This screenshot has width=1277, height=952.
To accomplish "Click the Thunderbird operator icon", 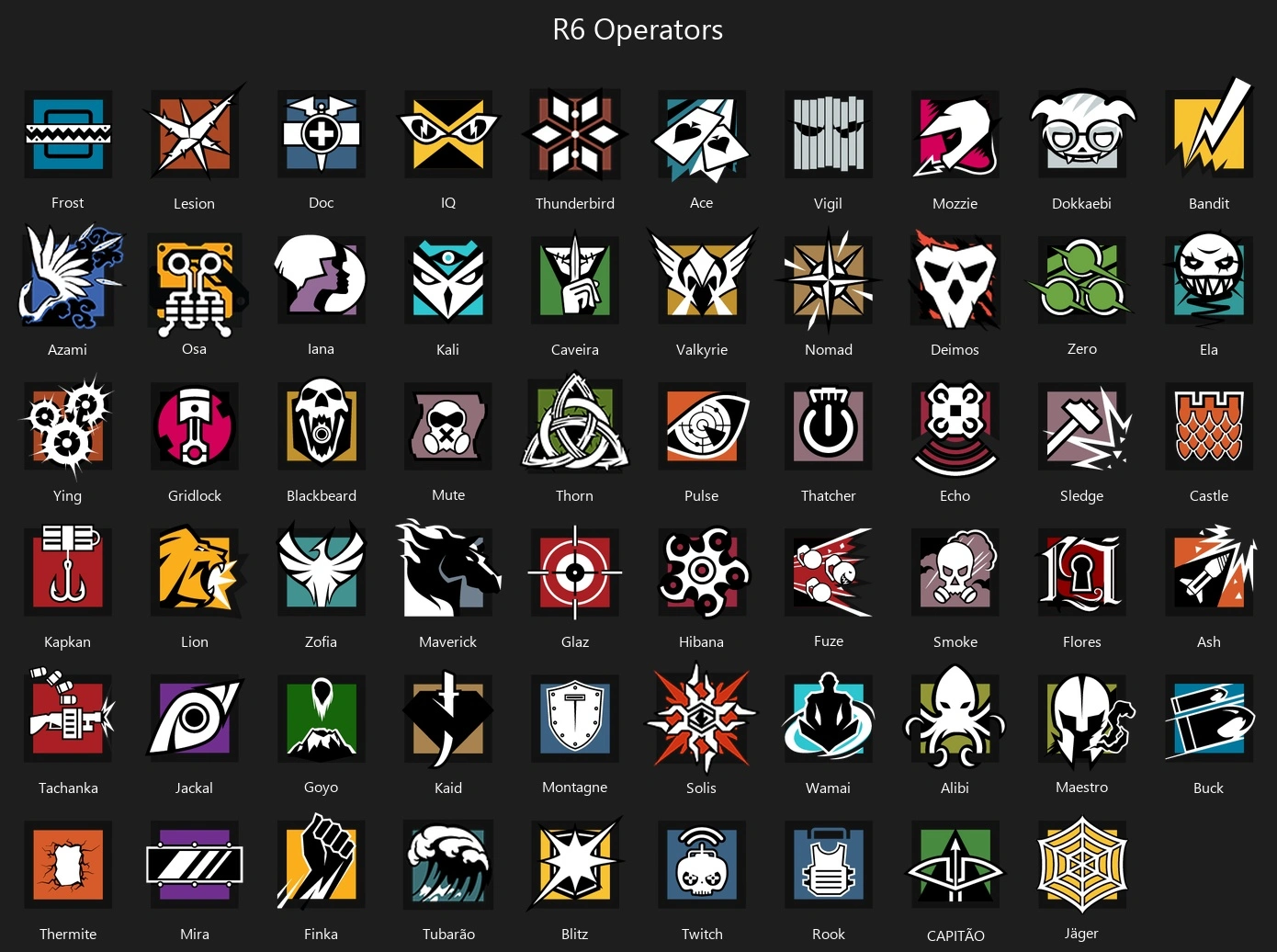I will (575, 134).
